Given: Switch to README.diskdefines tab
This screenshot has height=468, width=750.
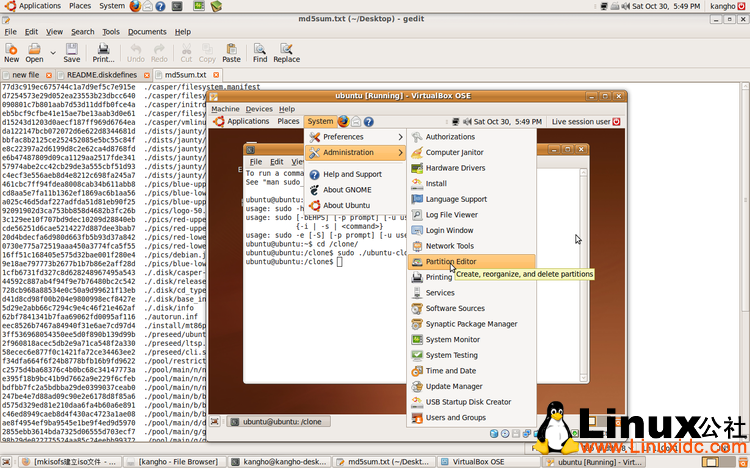Looking at the screenshot, I should click(102, 75).
